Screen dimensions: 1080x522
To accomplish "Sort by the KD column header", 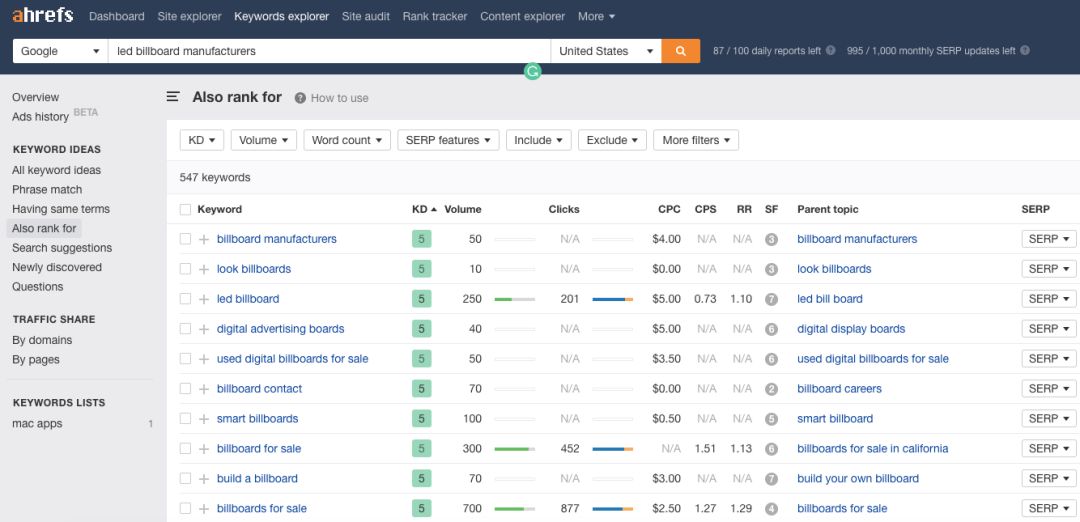I will pos(424,209).
